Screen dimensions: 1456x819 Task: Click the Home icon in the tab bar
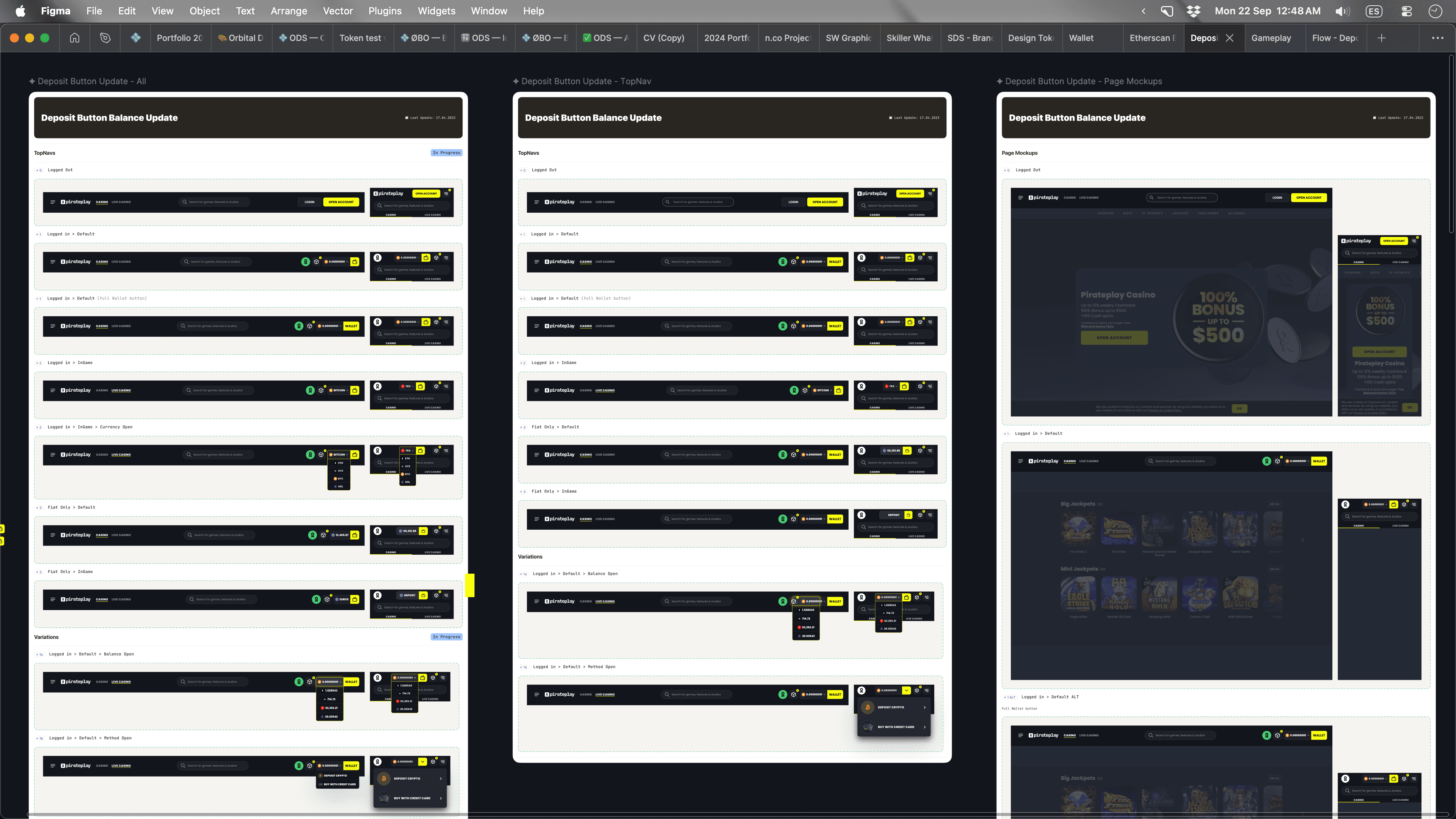point(75,38)
